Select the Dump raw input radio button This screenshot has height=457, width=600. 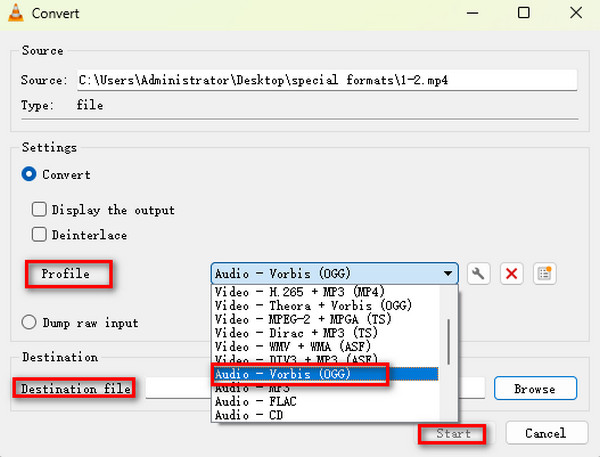29,322
